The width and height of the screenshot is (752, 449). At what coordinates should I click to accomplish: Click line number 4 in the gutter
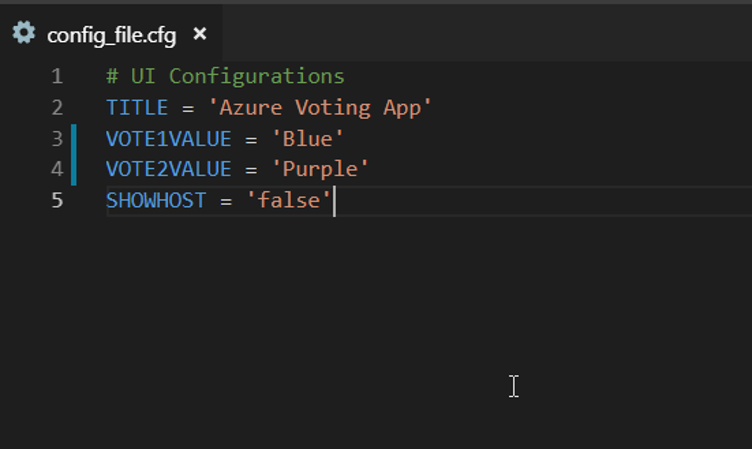(x=56, y=169)
